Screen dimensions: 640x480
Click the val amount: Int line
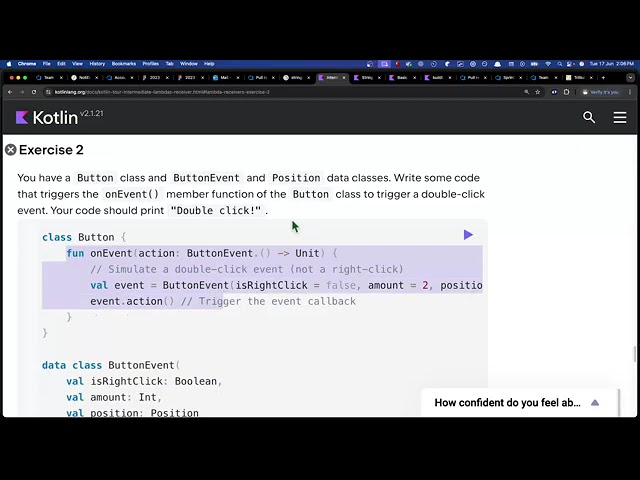pyautogui.click(x=114, y=397)
